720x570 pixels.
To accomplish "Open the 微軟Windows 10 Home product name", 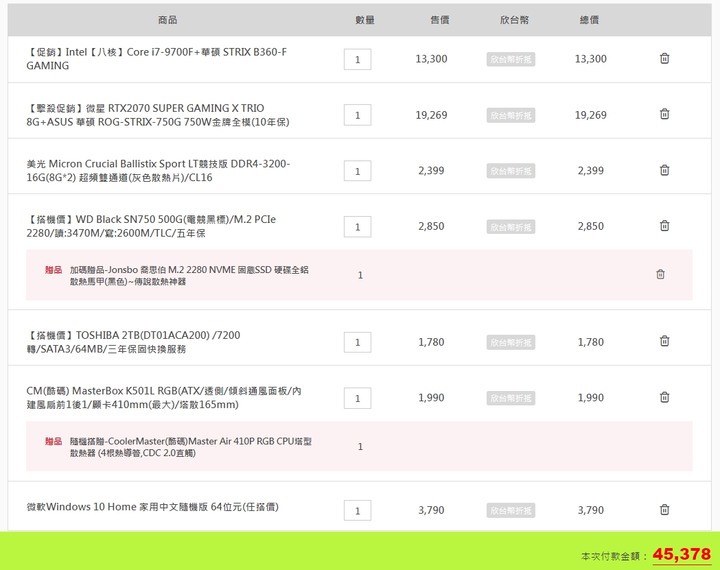I will point(152,507).
